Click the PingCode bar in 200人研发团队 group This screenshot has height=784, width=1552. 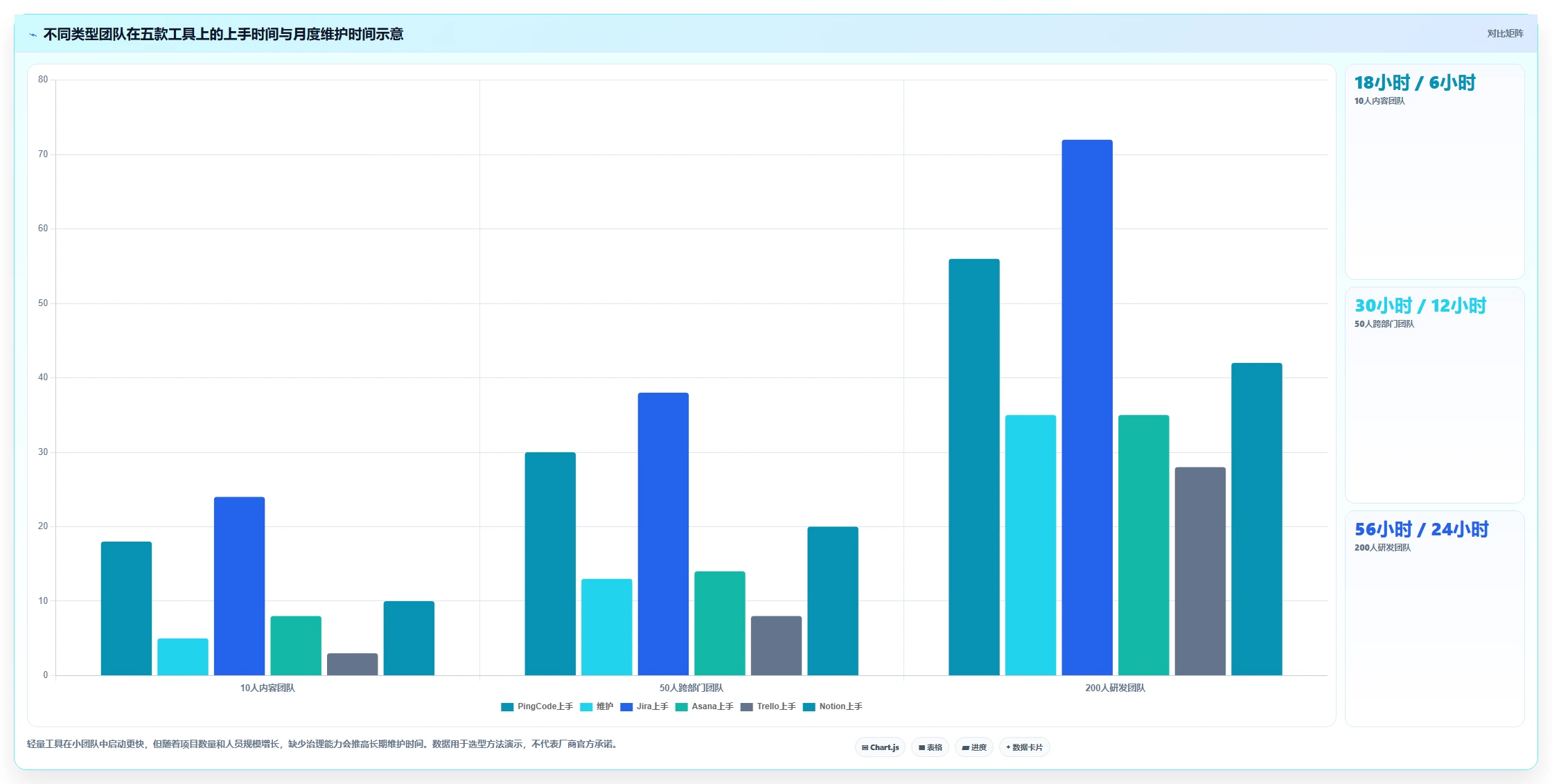pos(974,467)
